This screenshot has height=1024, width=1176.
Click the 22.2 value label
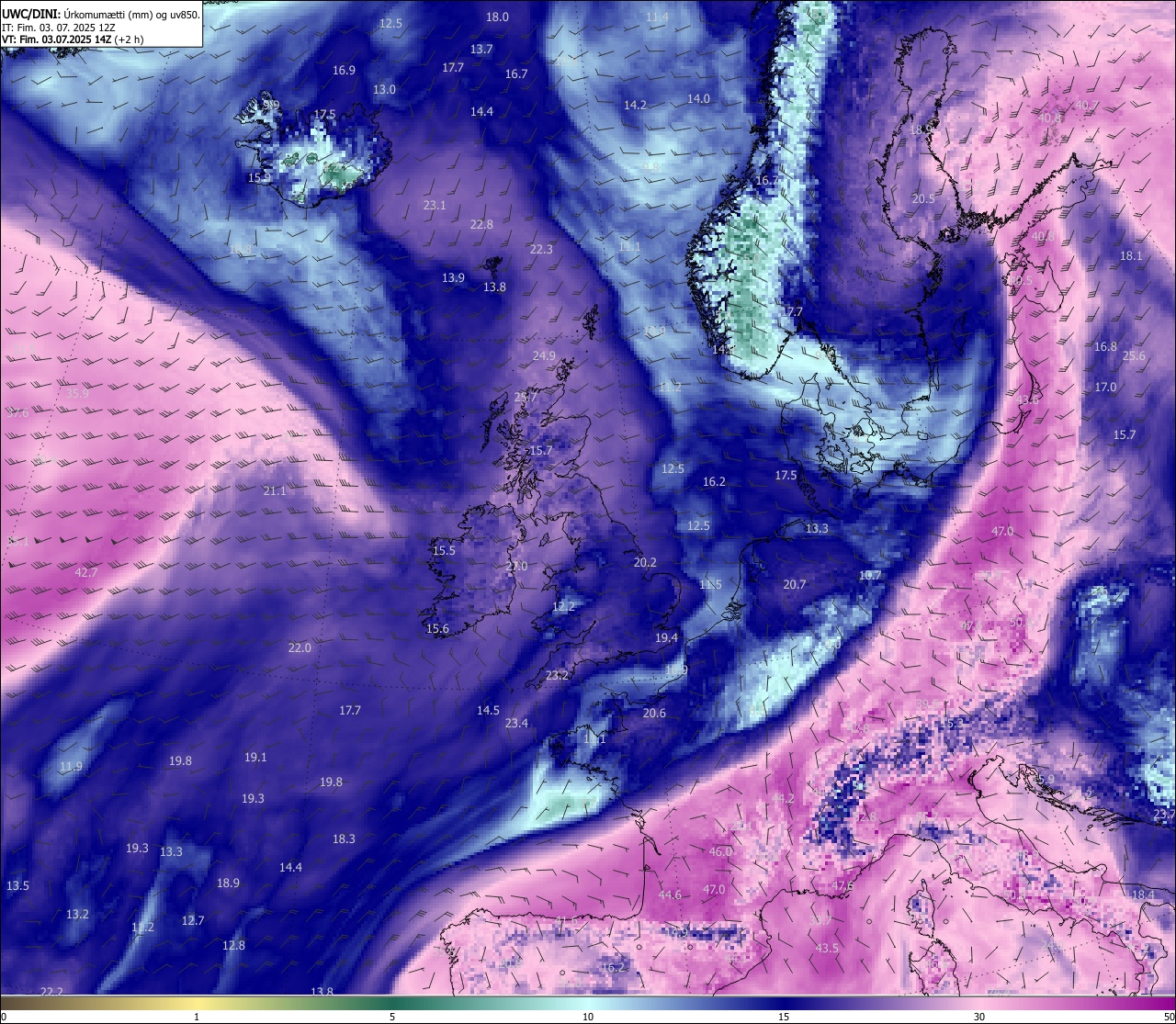(x=51, y=991)
